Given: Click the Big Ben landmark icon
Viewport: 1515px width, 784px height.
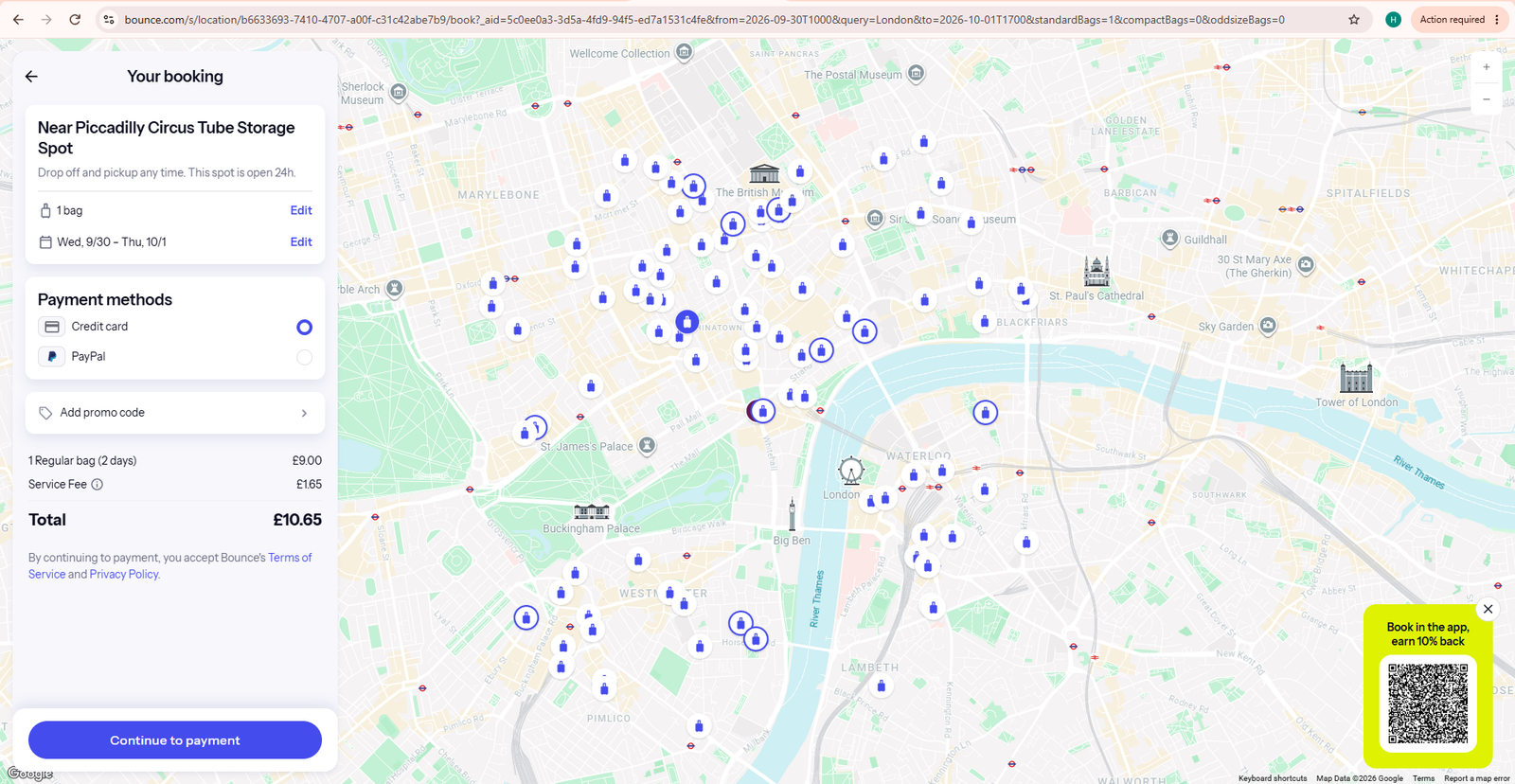Looking at the screenshot, I should 793,516.
